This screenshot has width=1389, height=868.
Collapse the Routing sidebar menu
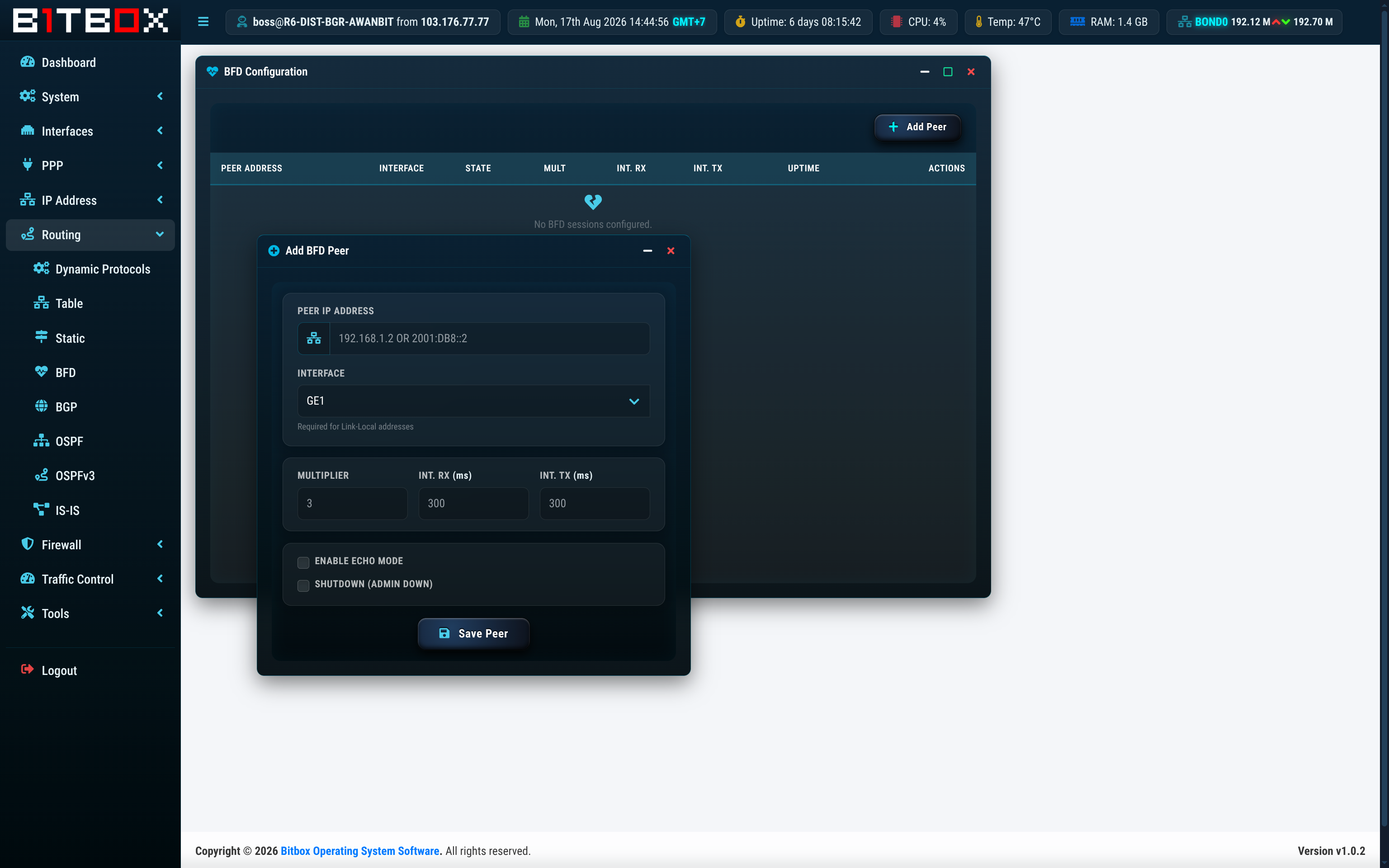point(91,234)
